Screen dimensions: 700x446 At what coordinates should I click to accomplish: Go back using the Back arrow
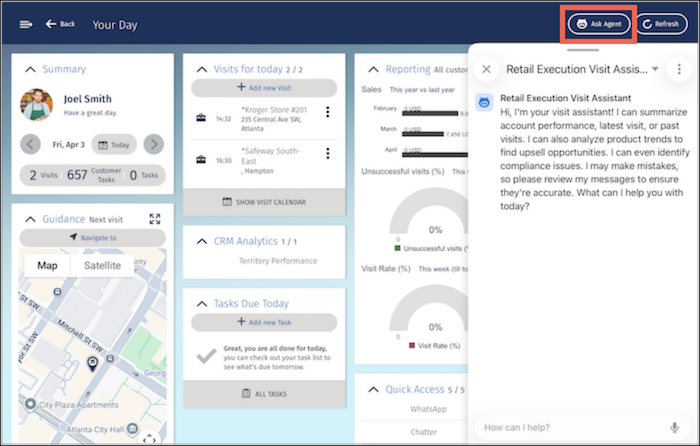60,24
